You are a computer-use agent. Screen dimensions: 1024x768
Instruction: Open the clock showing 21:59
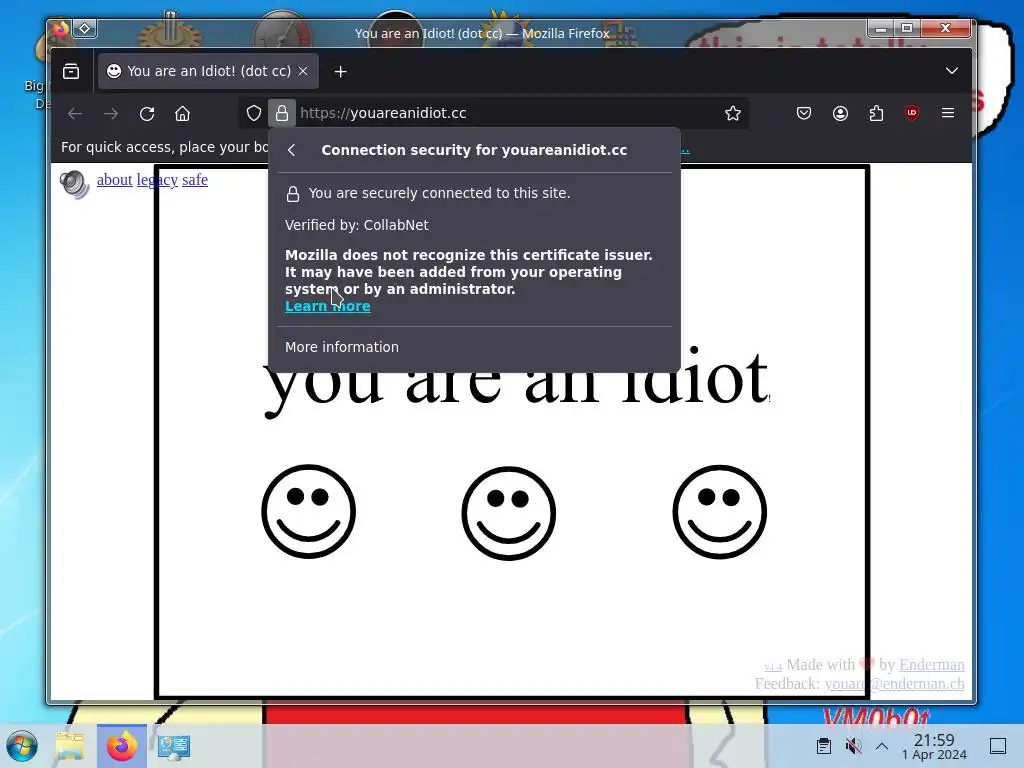pos(934,746)
